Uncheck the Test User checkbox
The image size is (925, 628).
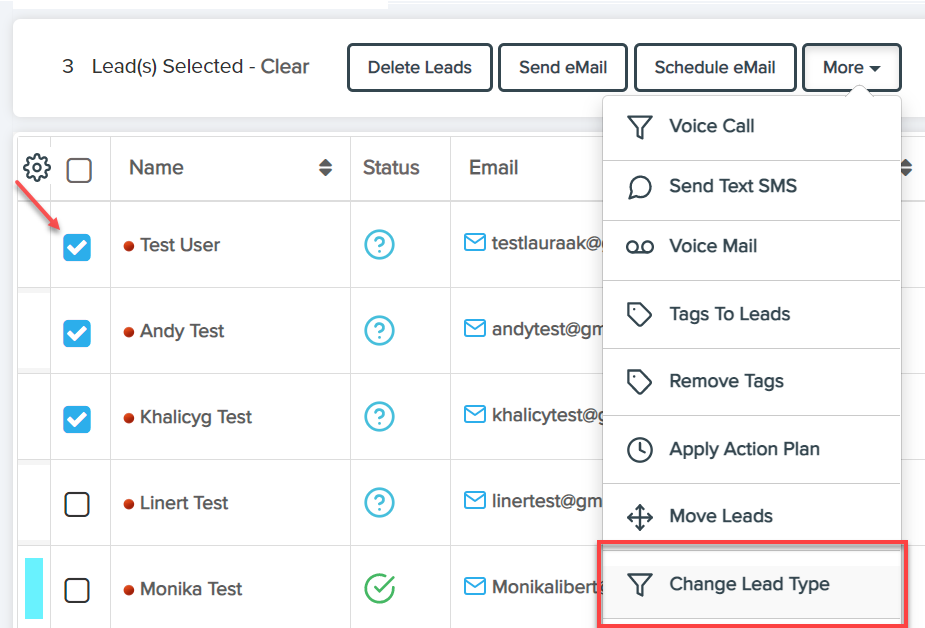pos(77,247)
